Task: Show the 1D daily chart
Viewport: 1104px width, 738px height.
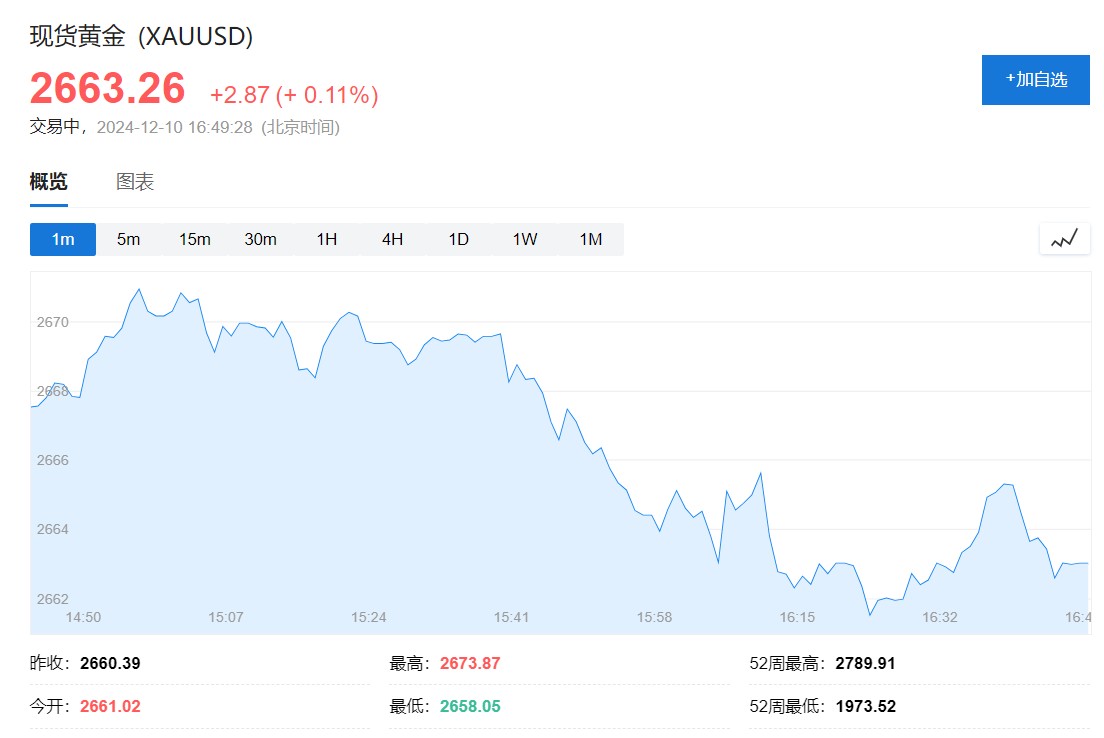Action: point(458,240)
